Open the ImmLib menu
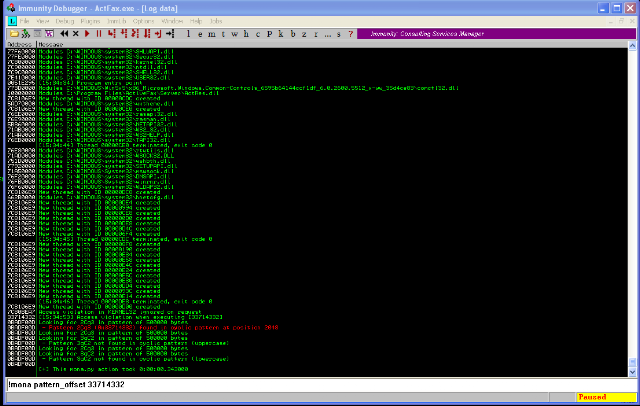The image size is (640, 406). point(116,21)
